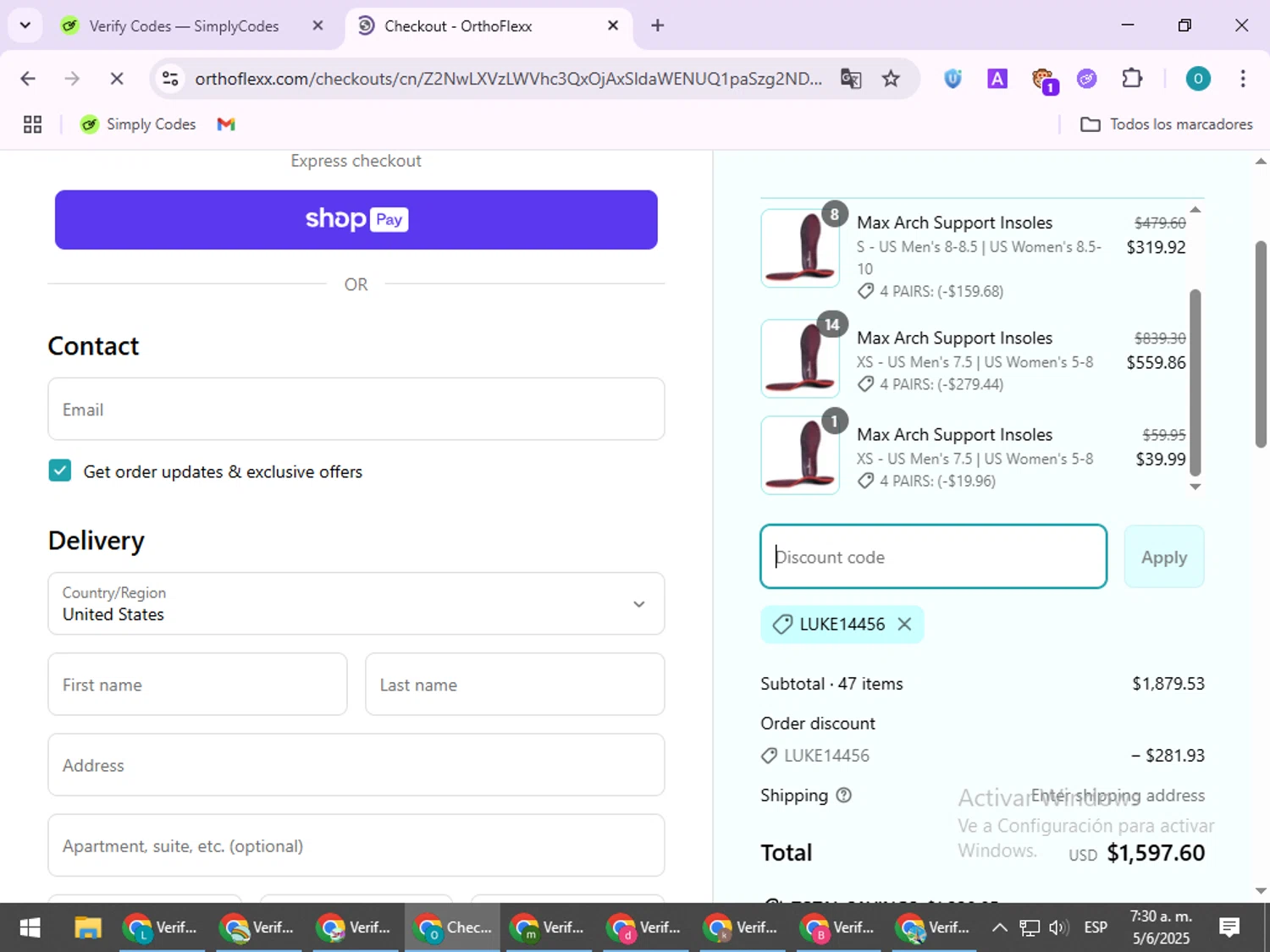Viewport: 1270px width, 952px height.
Task: Open File Explorer from the taskbar
Action: [x=87, y=927]
